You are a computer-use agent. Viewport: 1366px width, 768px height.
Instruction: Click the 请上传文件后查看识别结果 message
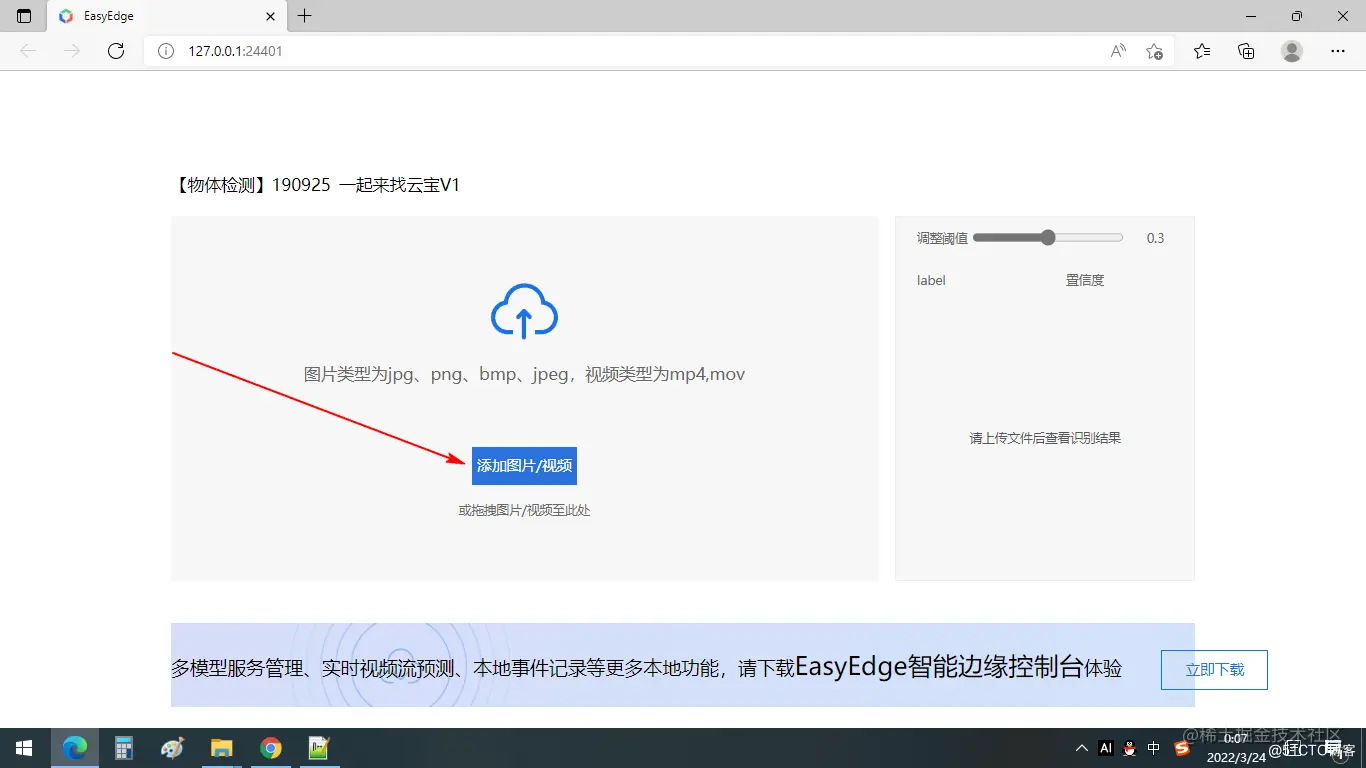point(1045,438)
